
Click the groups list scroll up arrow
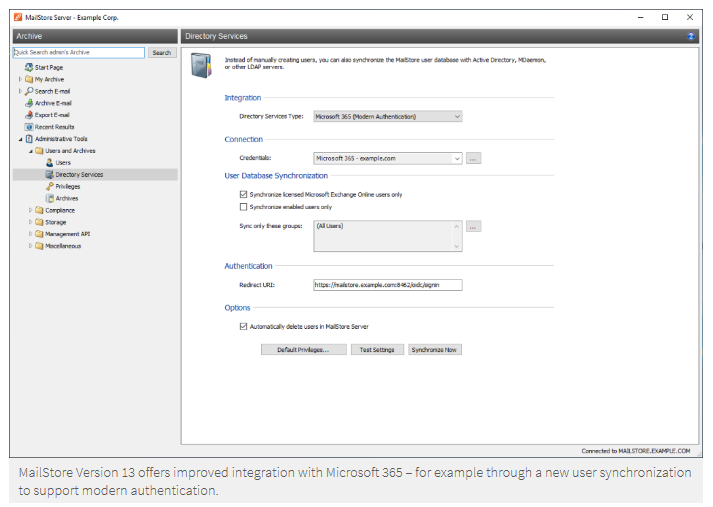457,226
